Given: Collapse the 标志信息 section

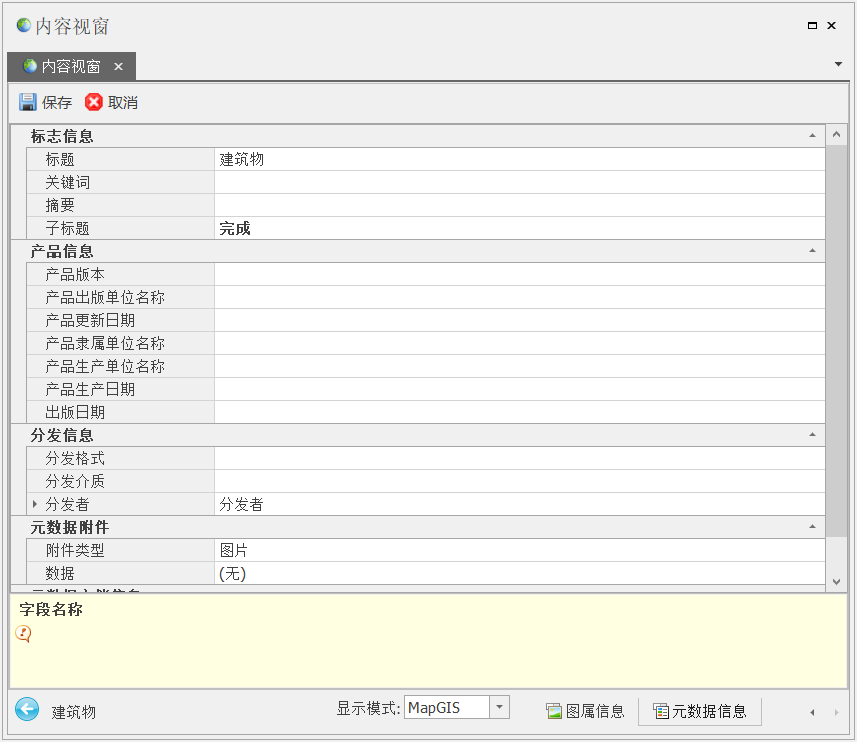Looking at the screenshot, I should [812, 136].
